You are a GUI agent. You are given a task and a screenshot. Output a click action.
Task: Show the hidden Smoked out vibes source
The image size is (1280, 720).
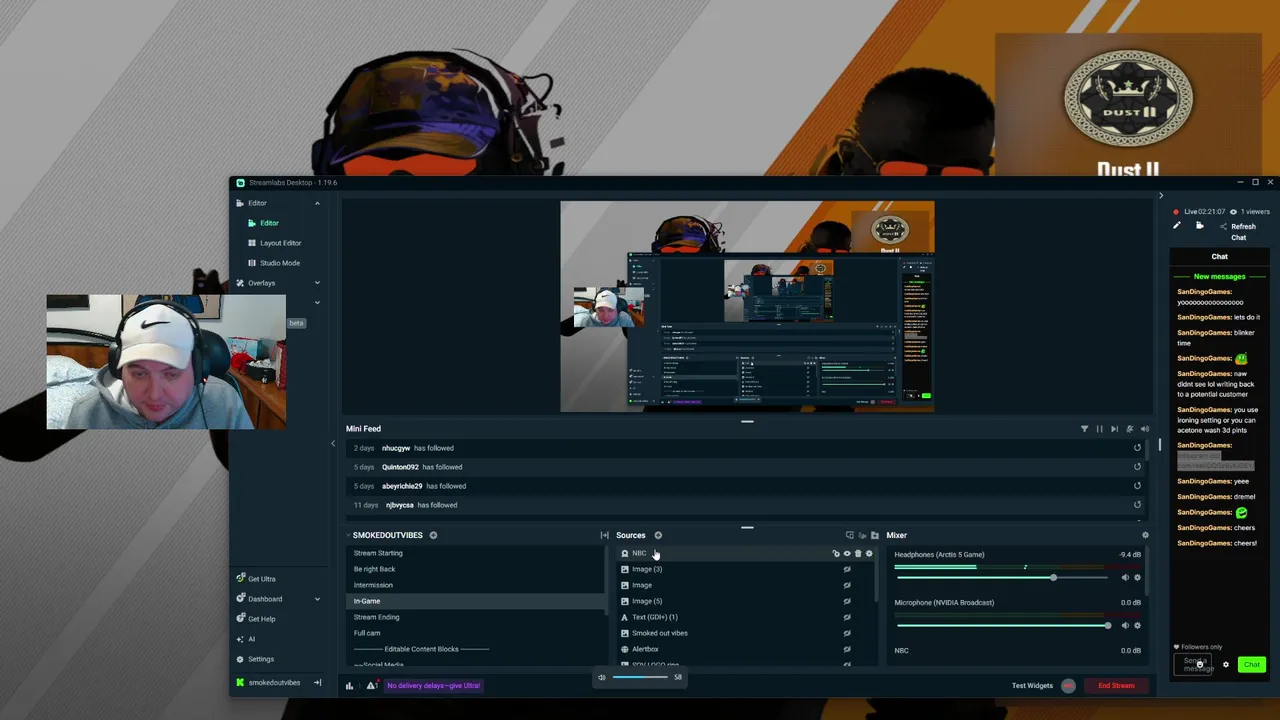click(847, 633)
